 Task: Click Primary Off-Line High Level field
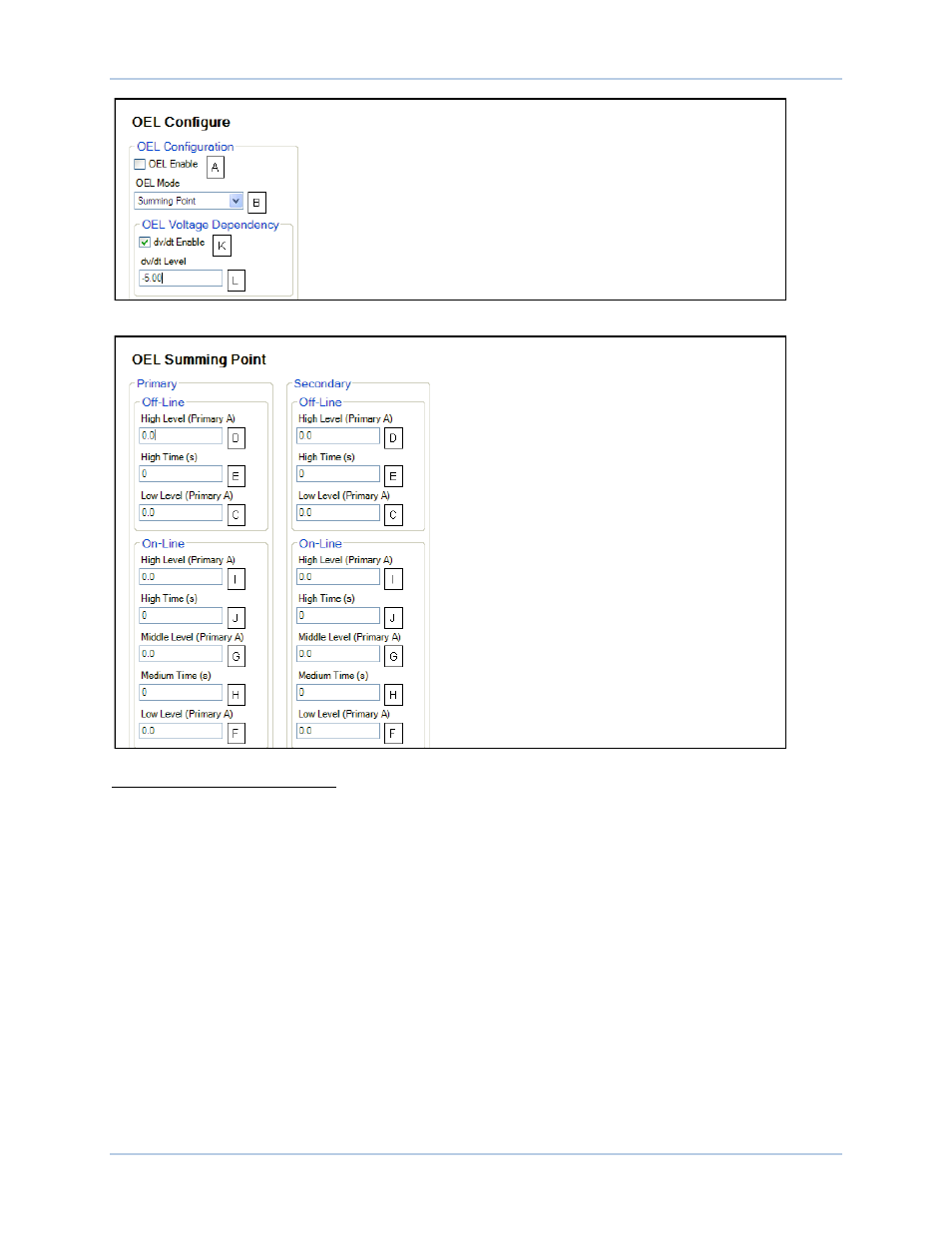[x=181, y=435]
